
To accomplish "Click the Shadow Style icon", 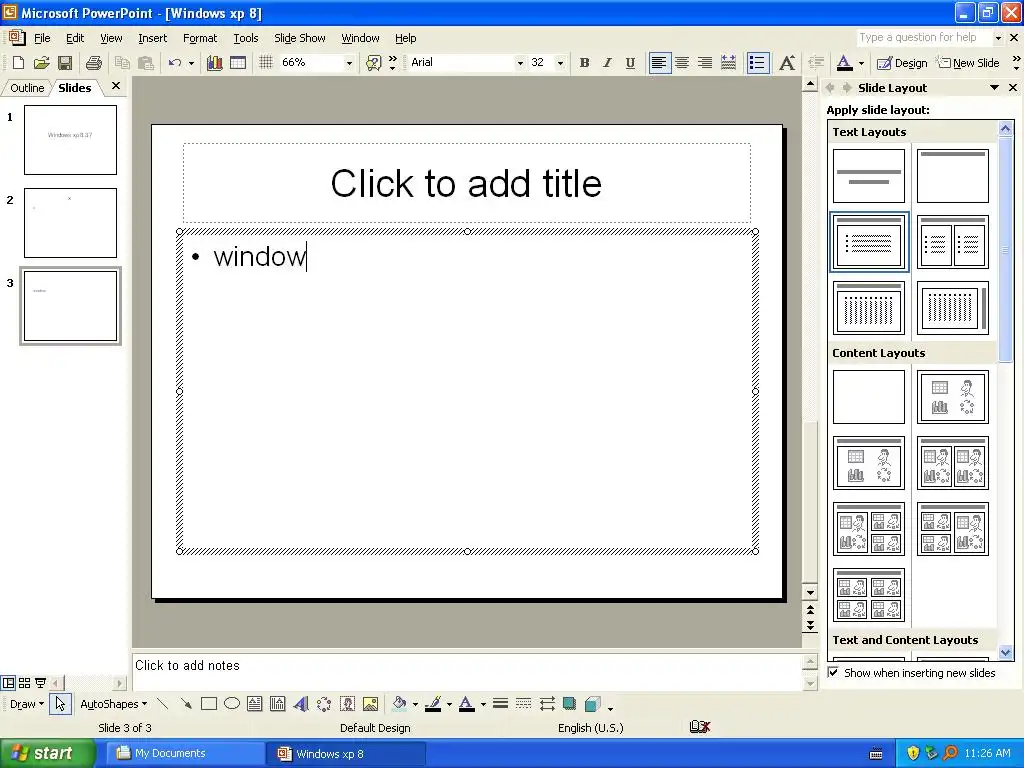I will click(569, 703).
